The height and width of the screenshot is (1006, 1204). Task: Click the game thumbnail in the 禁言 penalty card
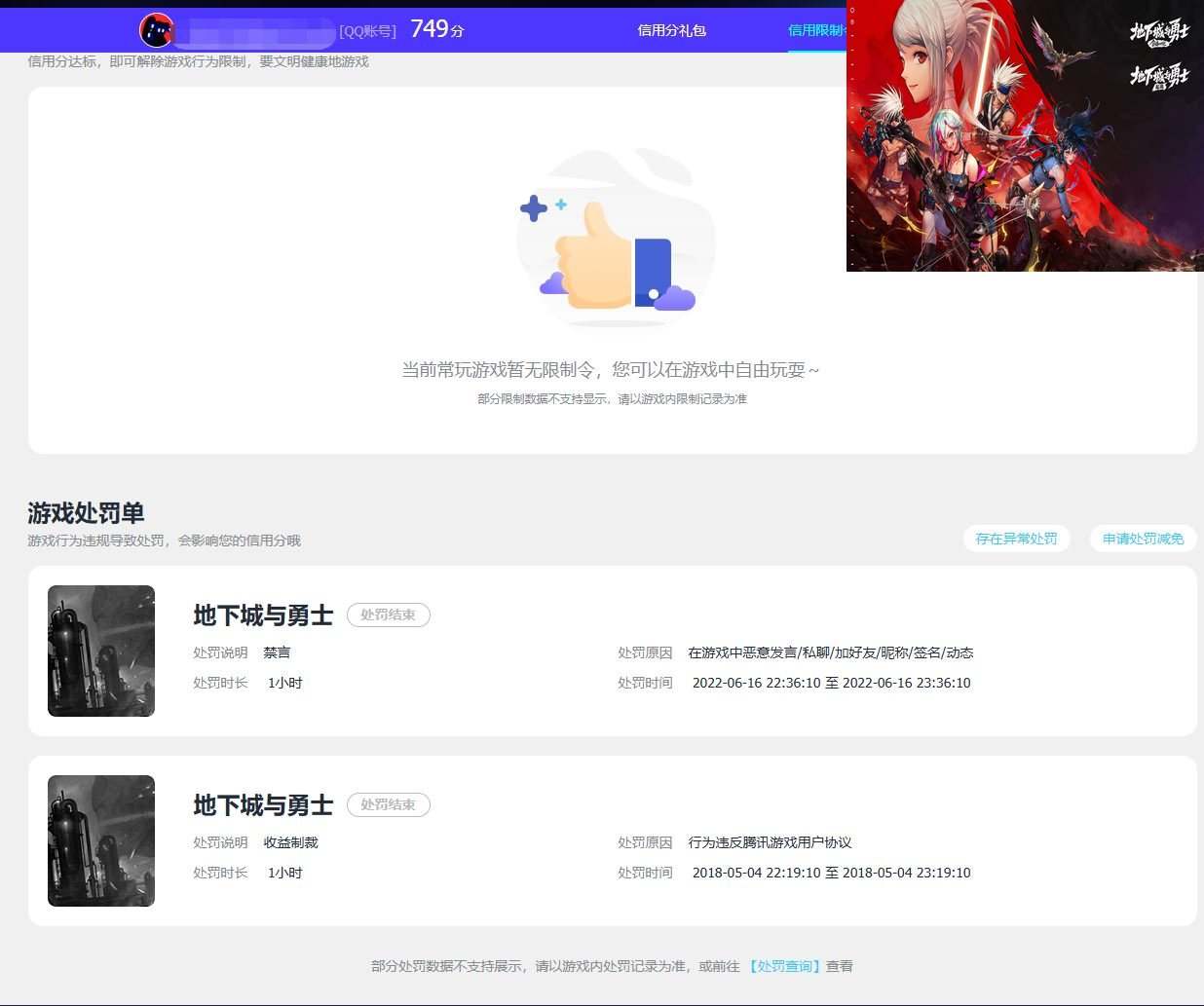click(101, 651)
